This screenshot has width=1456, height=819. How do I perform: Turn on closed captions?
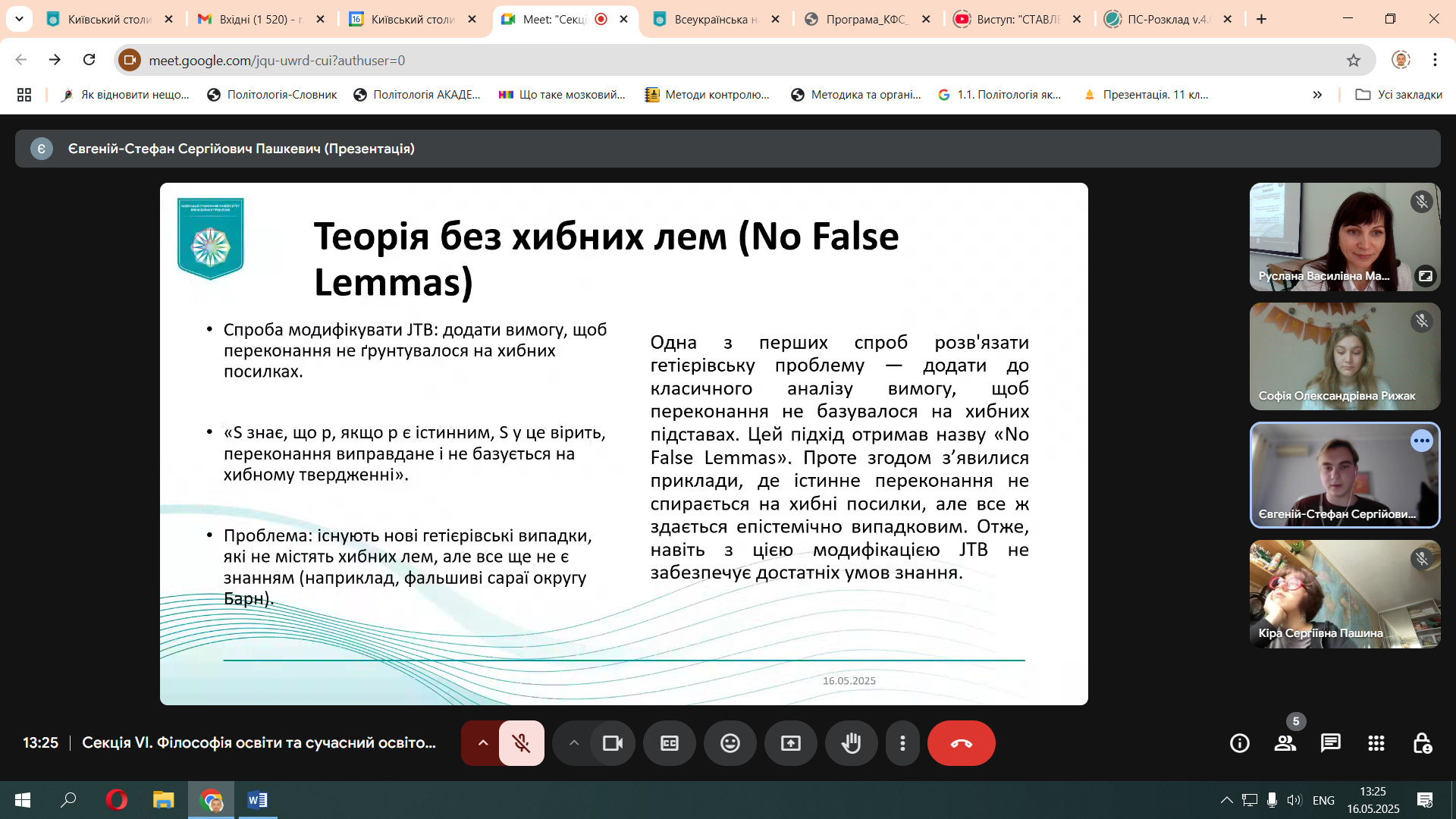(669, 743)
